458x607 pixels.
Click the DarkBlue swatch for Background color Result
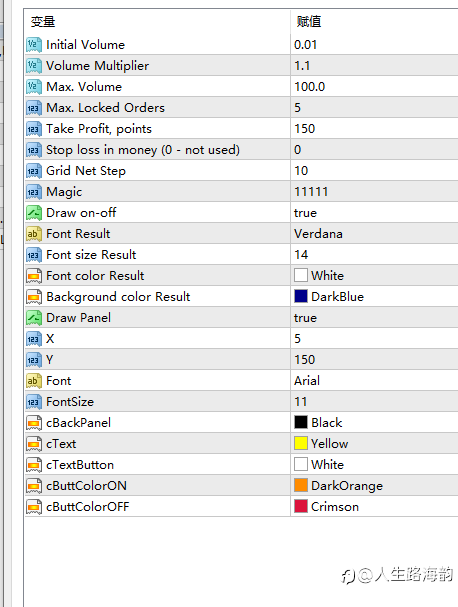tap(301, 296)
